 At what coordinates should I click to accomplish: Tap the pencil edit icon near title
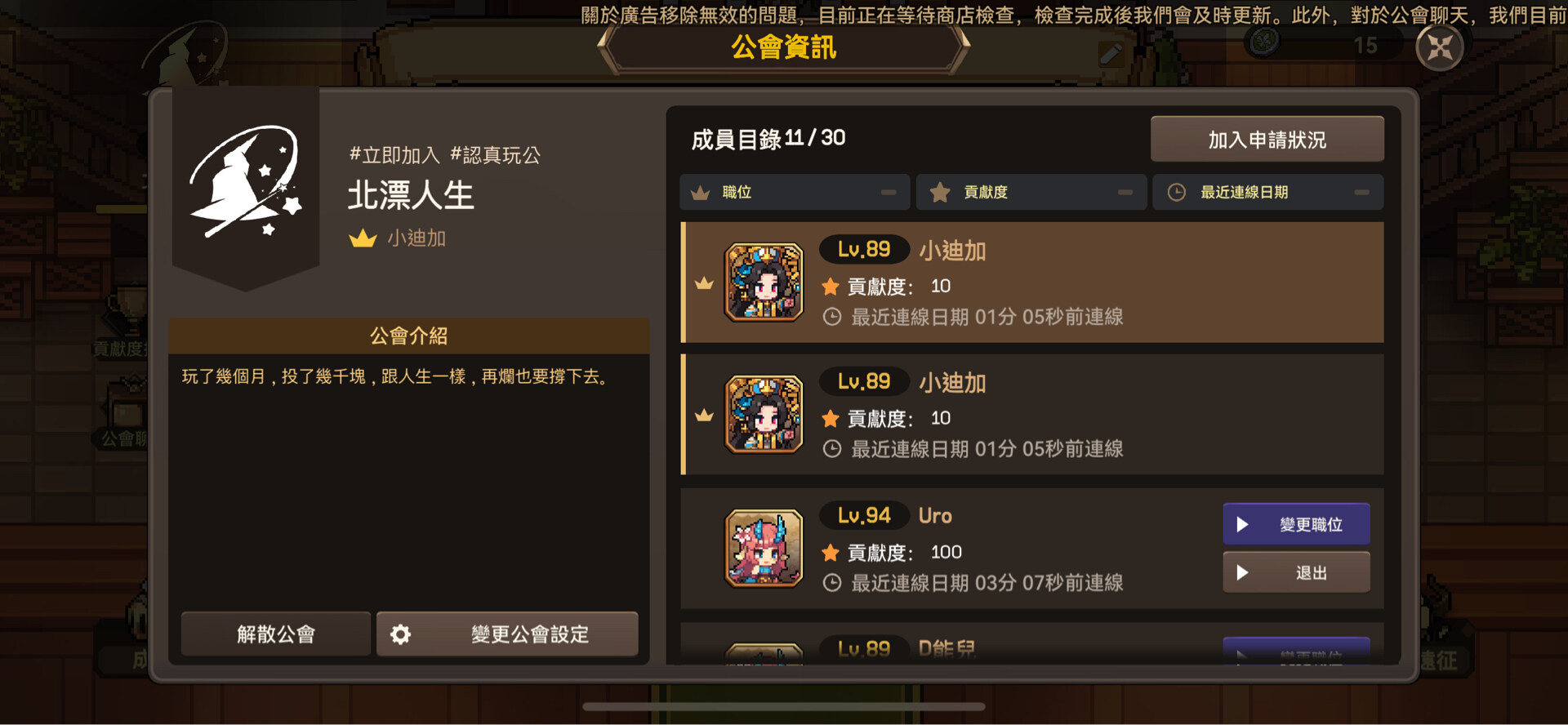[1111, 55]
